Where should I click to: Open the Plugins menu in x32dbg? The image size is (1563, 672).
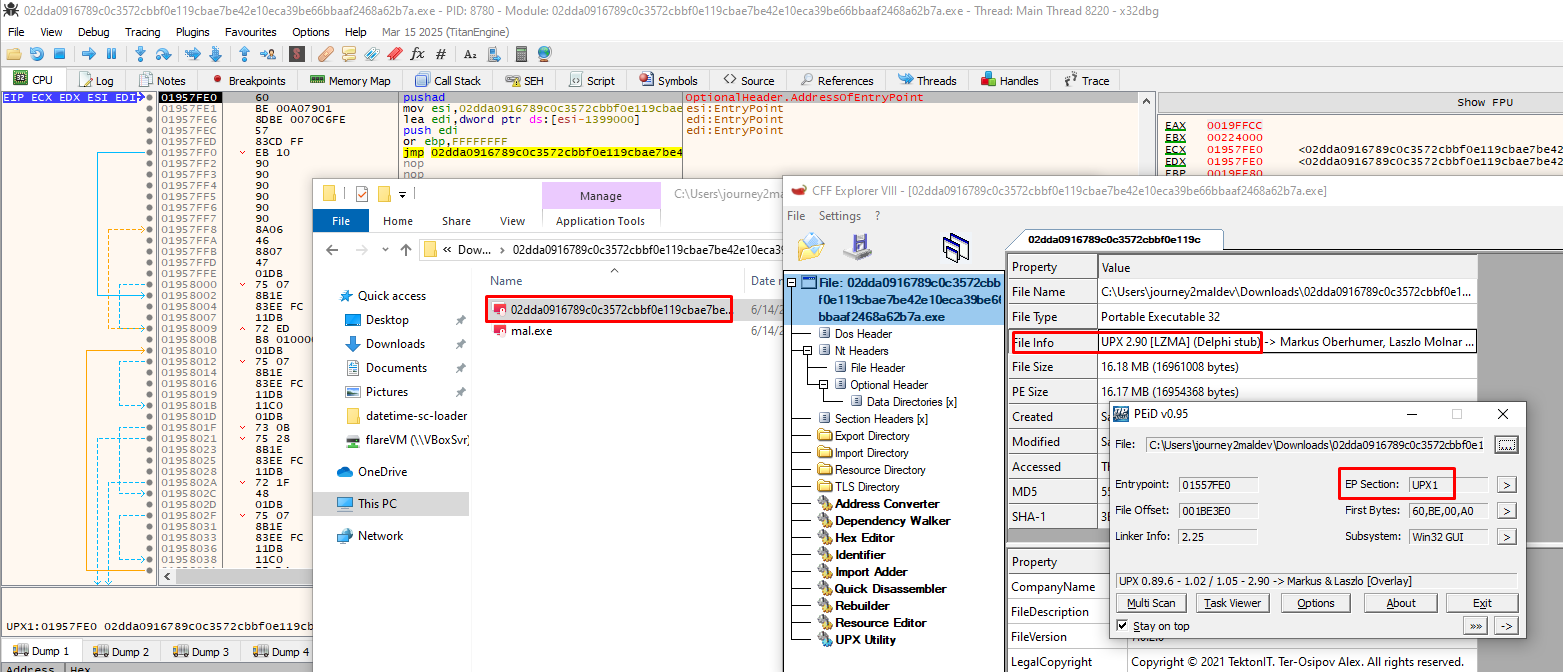[192, 32]
